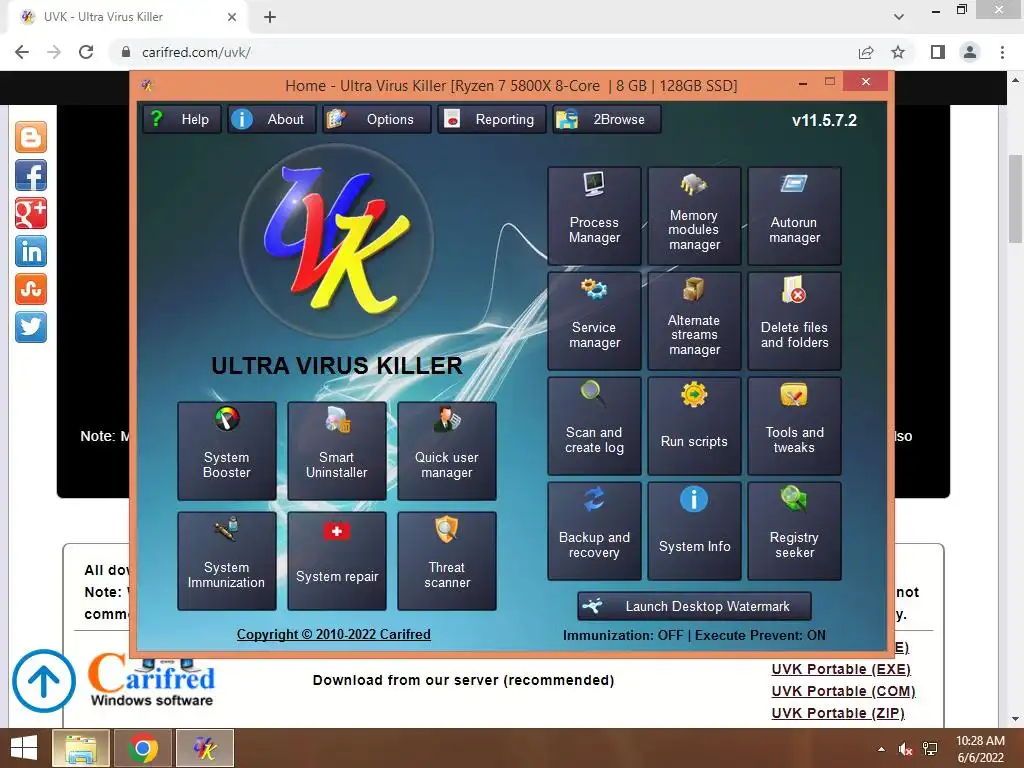Select the UVK - Ultra Virus Killer tab
1024x768 pixels.
point(128,17)
